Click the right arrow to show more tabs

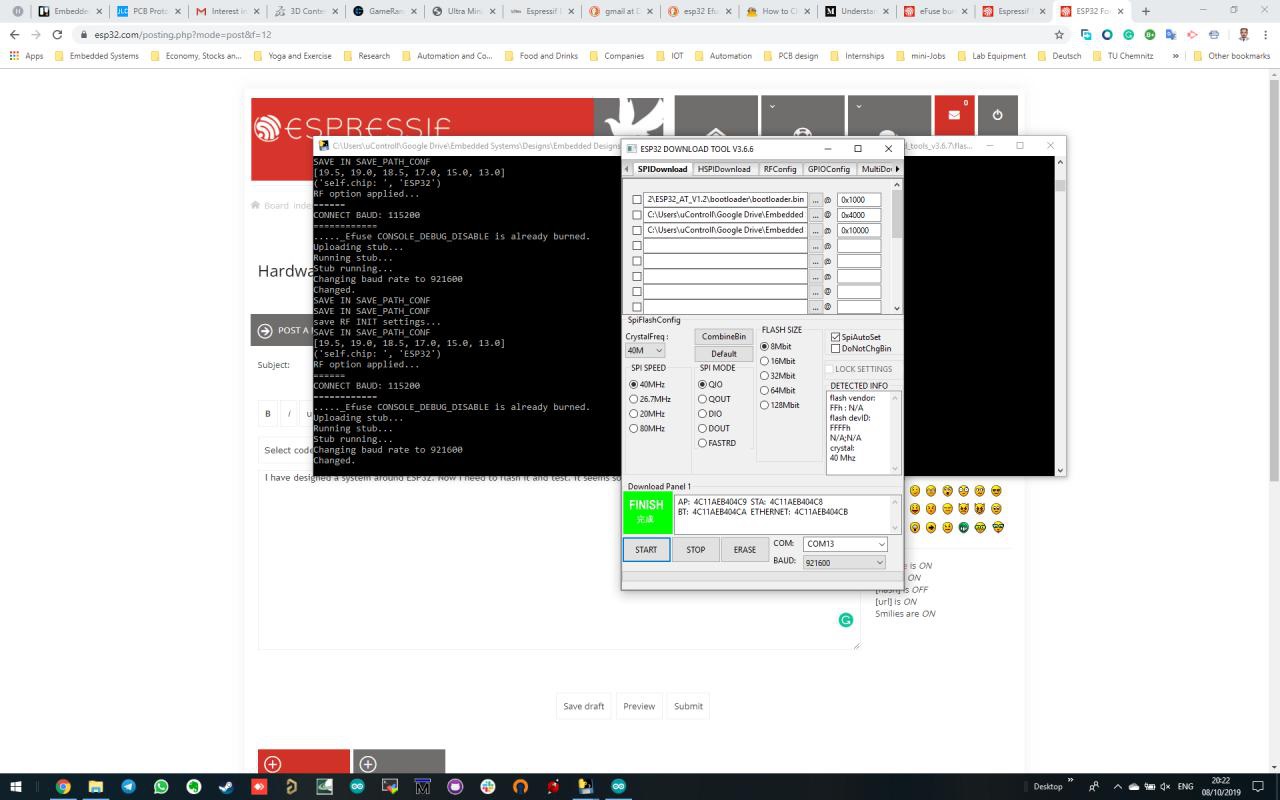pyautogui.click(x=897, y=169)
